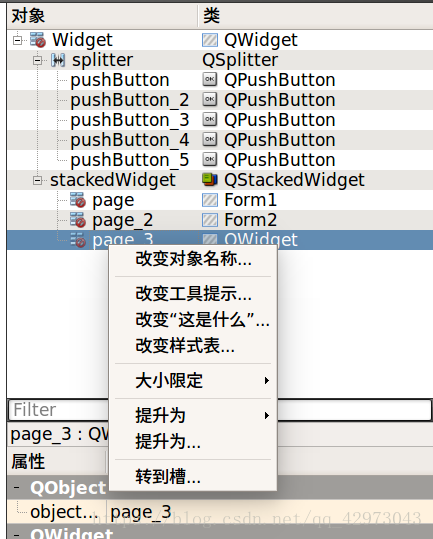The height and width of the screenshot is (539, 433).
Task: Open the 提升为 submenu with arrow
Action: point(193,416)
